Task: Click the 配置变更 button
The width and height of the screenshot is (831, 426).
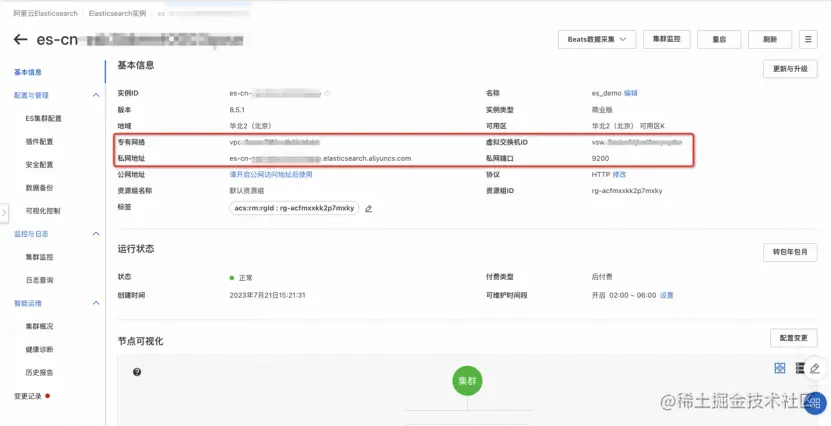Action: tap(793, 338)
